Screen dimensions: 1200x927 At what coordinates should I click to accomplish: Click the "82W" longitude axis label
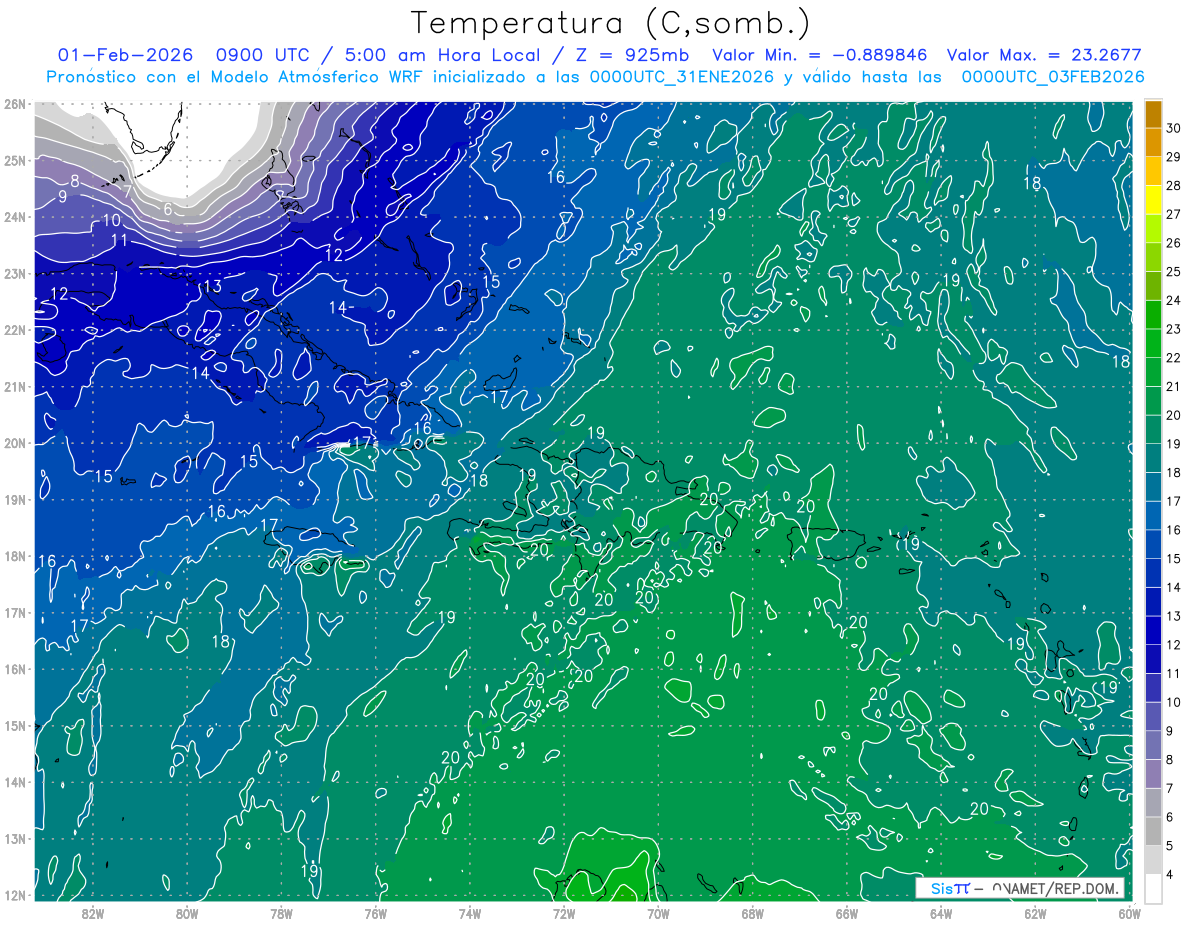point(93,913)
